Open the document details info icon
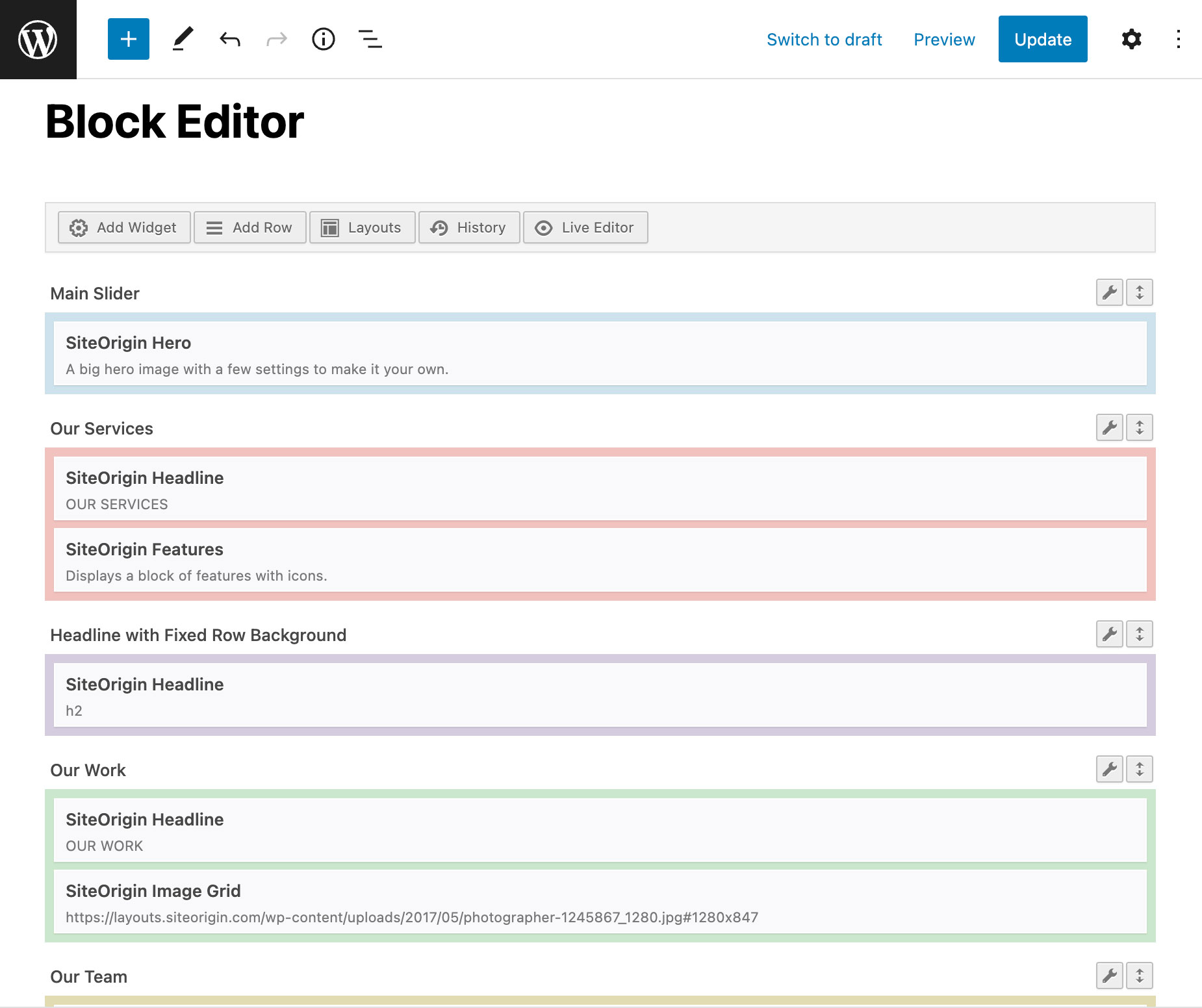 point(324,39)
